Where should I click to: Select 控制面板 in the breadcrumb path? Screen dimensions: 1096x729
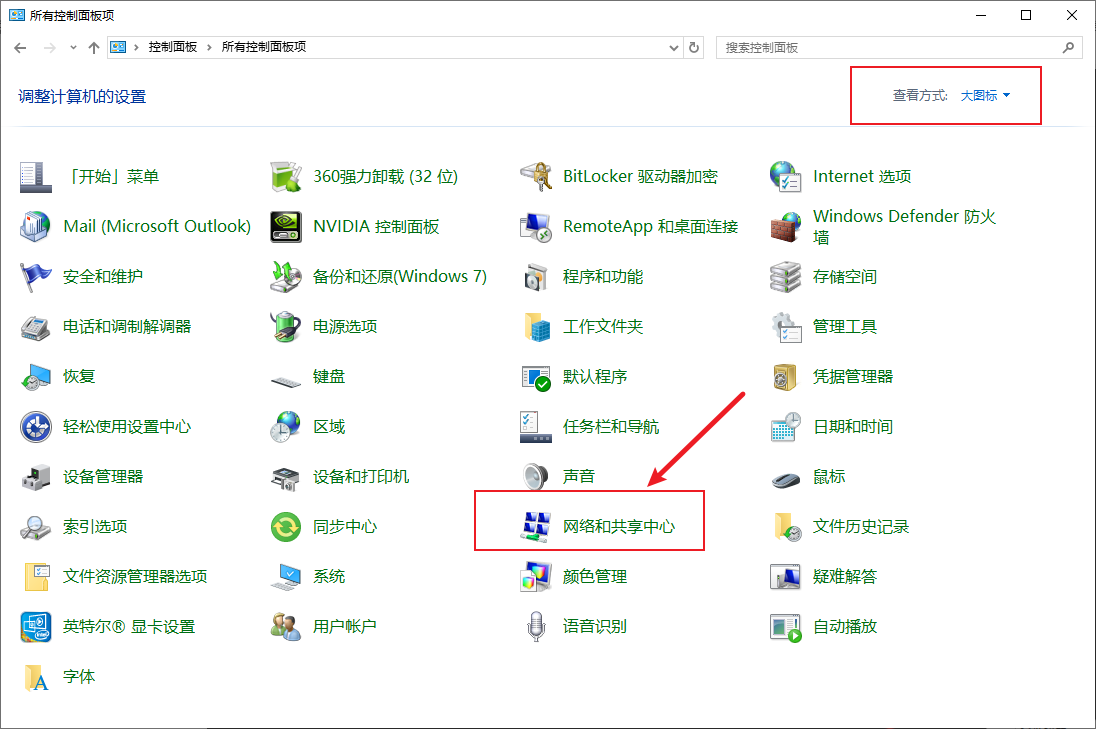[x=172, y=47]
